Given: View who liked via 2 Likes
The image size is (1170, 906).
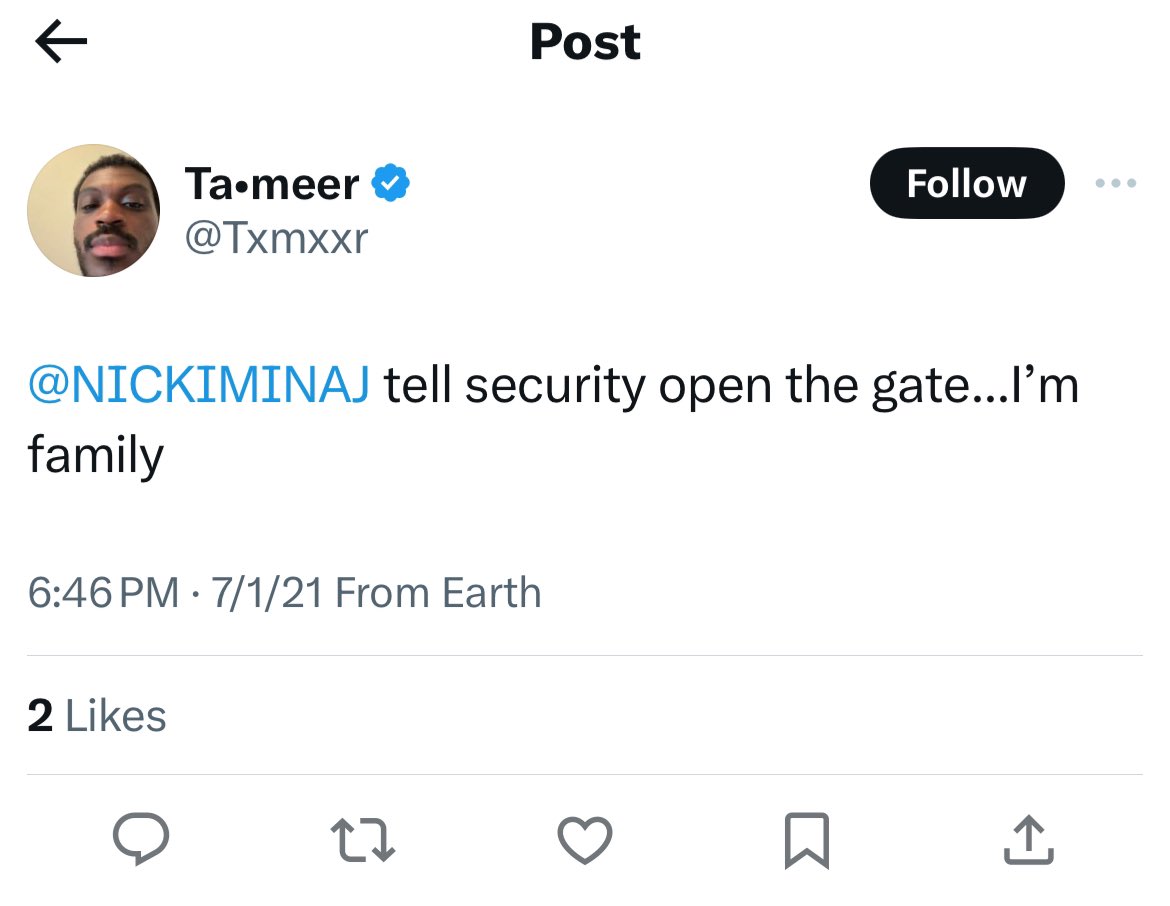Looking at the screenshot, I should point(97,716).
